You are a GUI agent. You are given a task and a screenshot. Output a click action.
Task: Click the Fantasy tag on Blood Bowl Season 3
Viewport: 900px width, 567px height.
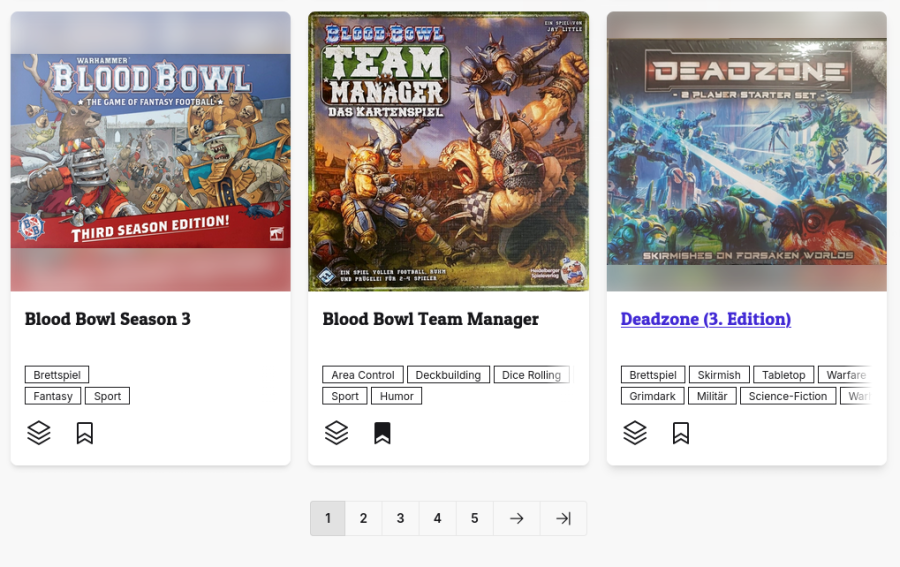(53, 396)
